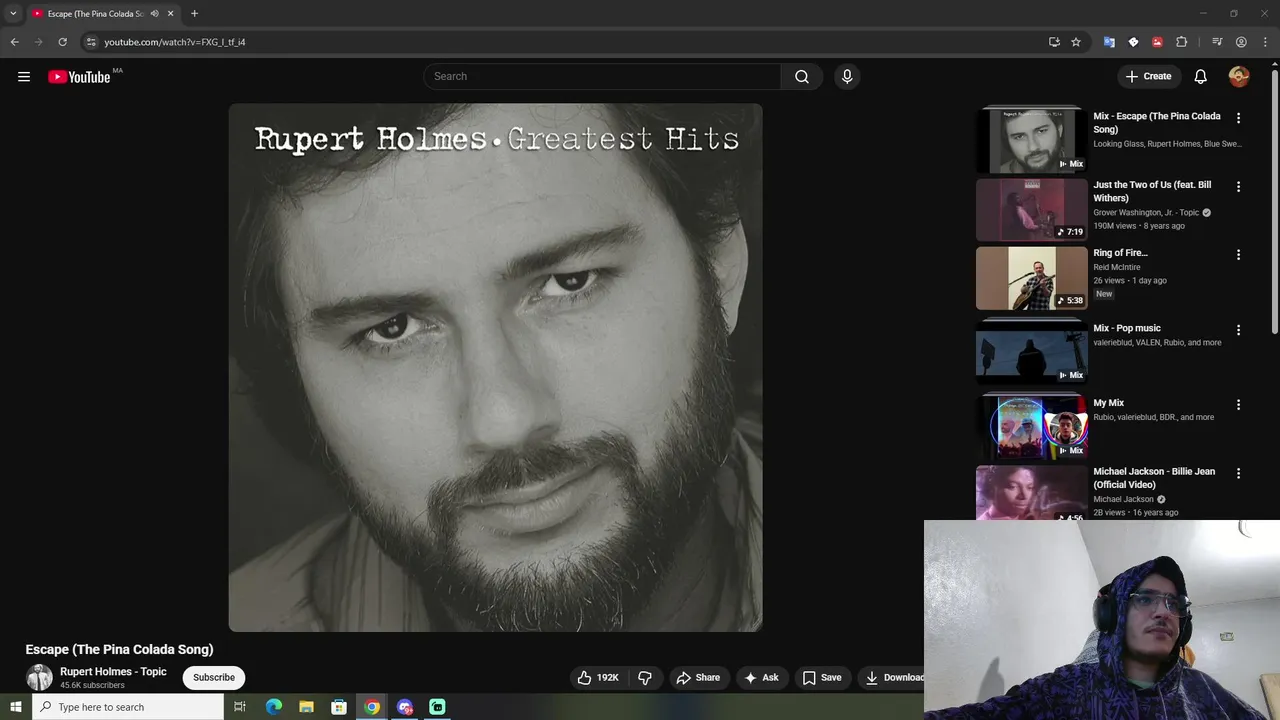Screen dimensions: 1280x720
Task: Click the Ask AI button
Action: (x=761, y=678)
